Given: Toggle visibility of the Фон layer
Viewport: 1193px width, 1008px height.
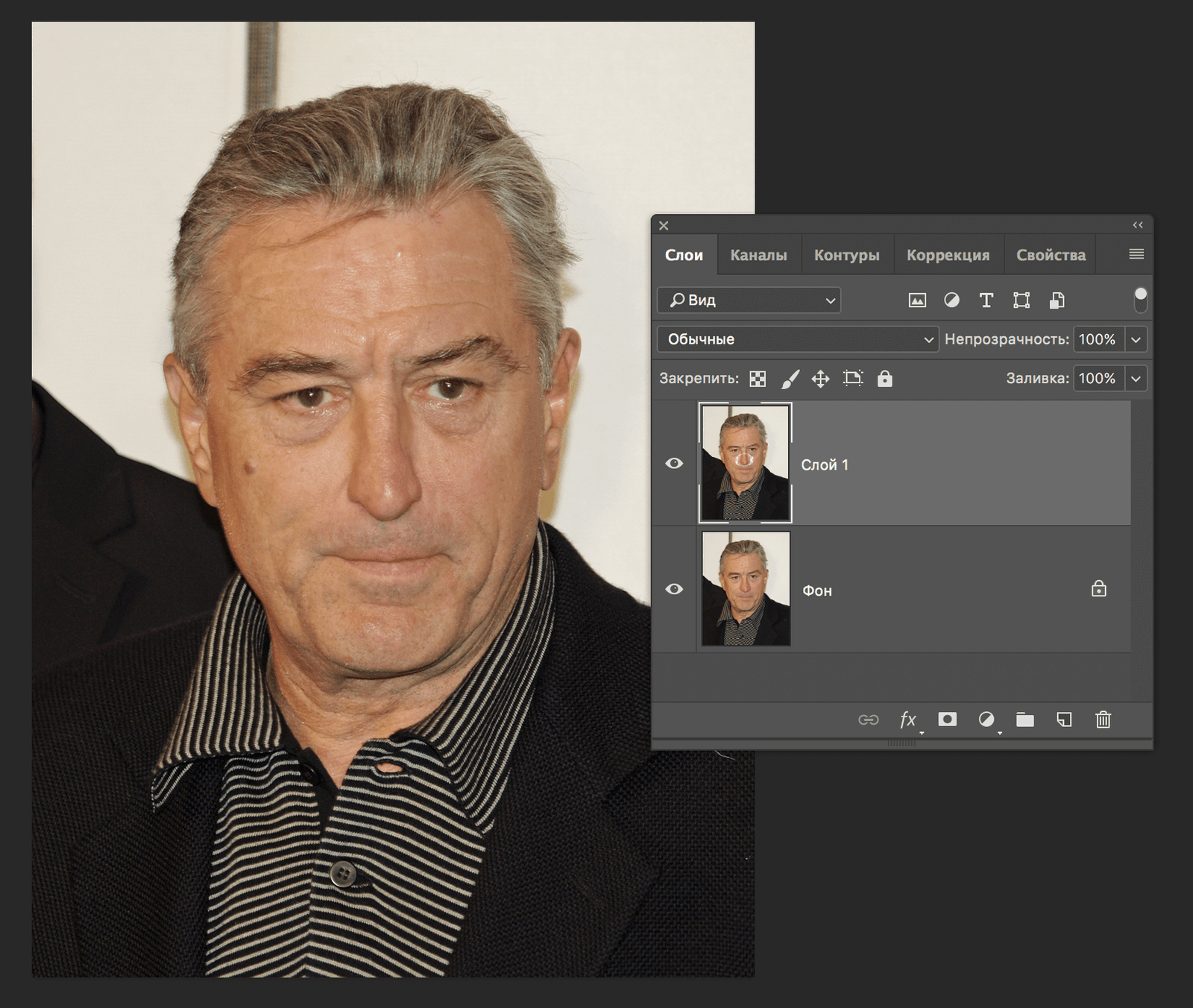Looking at the screenshot, I should (676, 589).
